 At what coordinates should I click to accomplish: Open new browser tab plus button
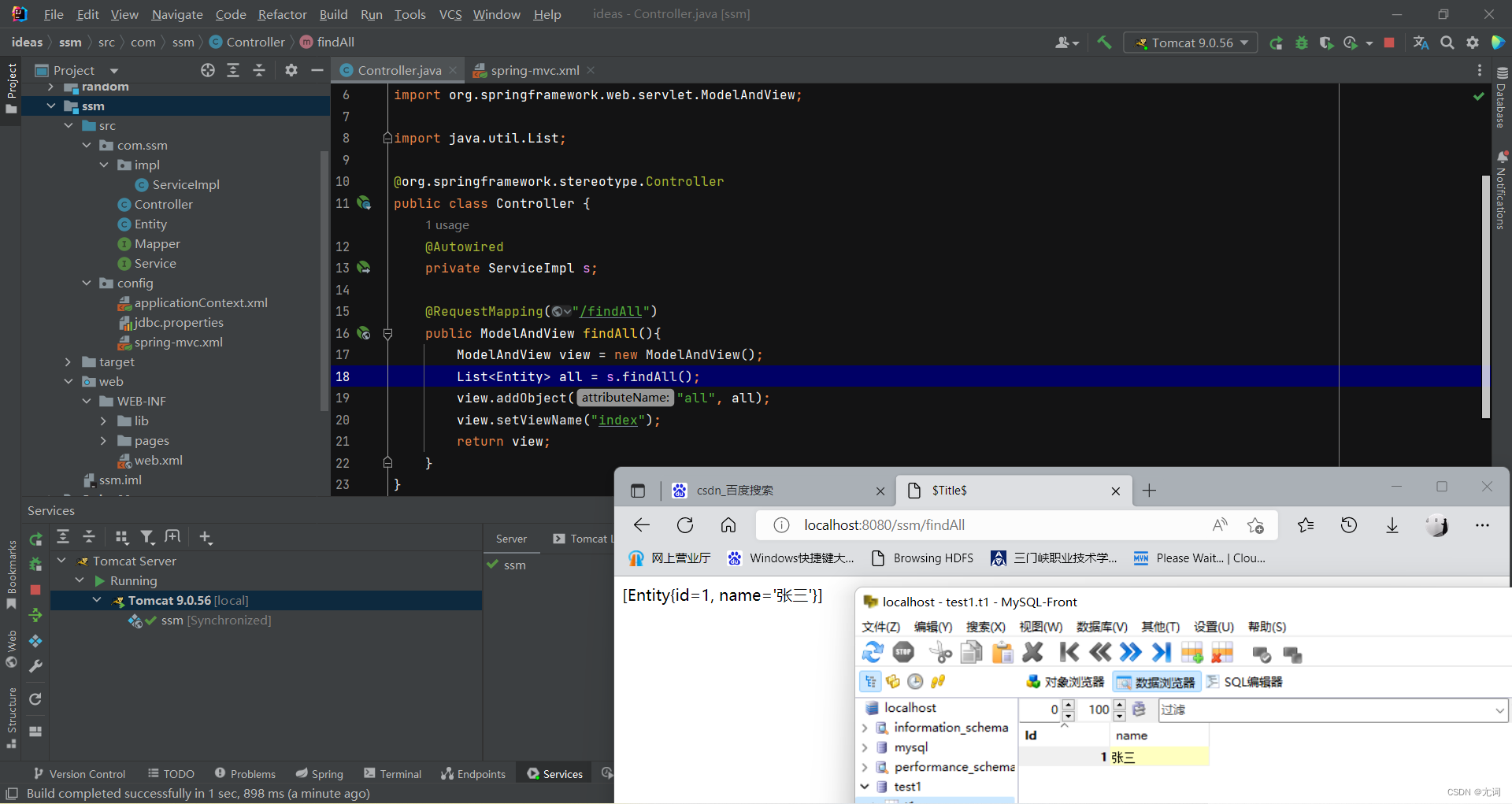(1149, 491)
